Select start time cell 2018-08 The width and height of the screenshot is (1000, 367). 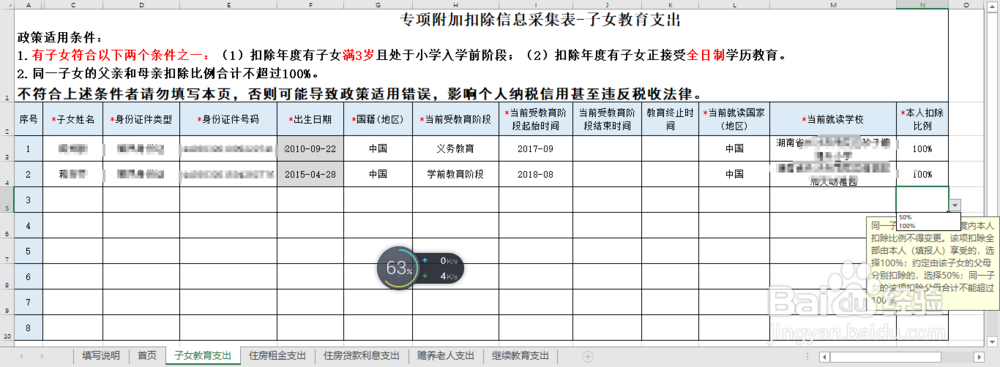[x=535, y=174]
